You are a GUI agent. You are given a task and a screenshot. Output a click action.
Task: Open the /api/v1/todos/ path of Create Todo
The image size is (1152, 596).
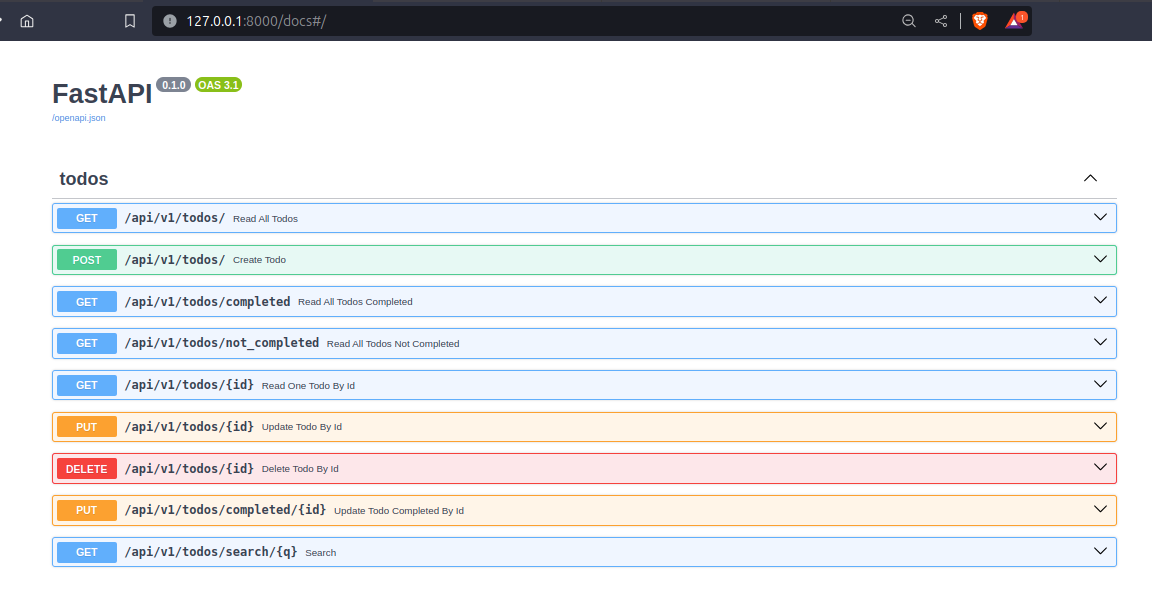pos(175,260)
